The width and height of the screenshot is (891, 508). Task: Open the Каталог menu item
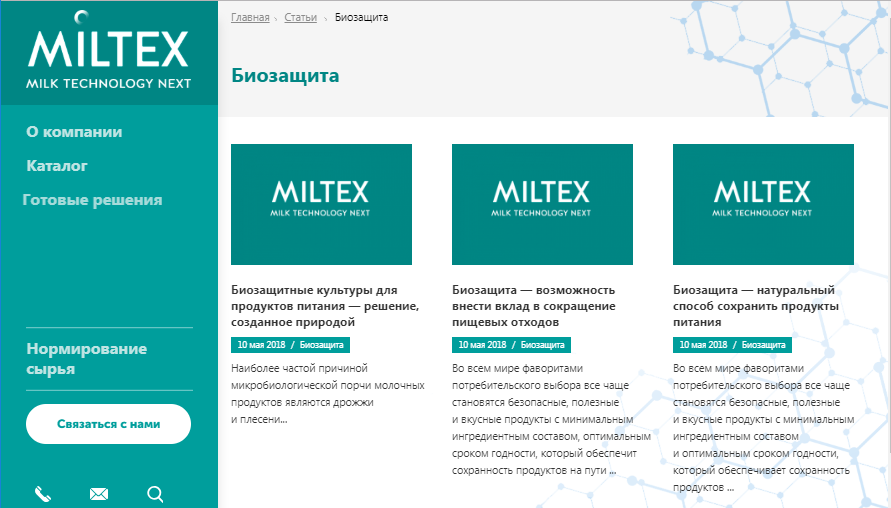57,166
